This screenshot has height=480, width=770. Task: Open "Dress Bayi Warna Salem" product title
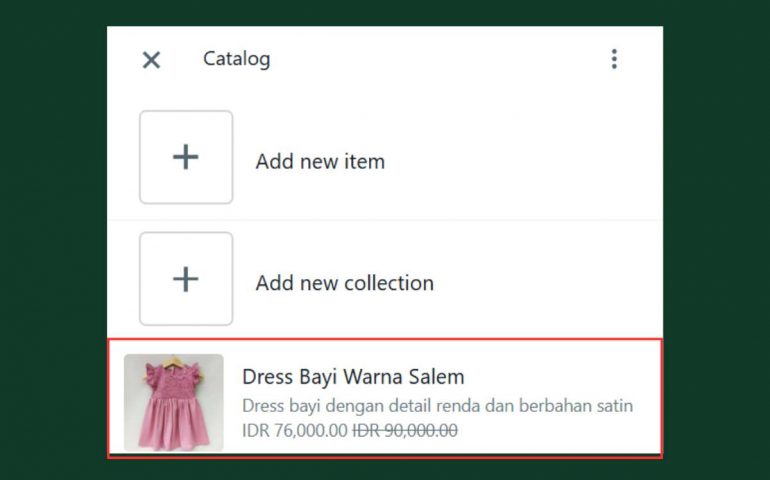pyautogui.click(x=353, y=377)
